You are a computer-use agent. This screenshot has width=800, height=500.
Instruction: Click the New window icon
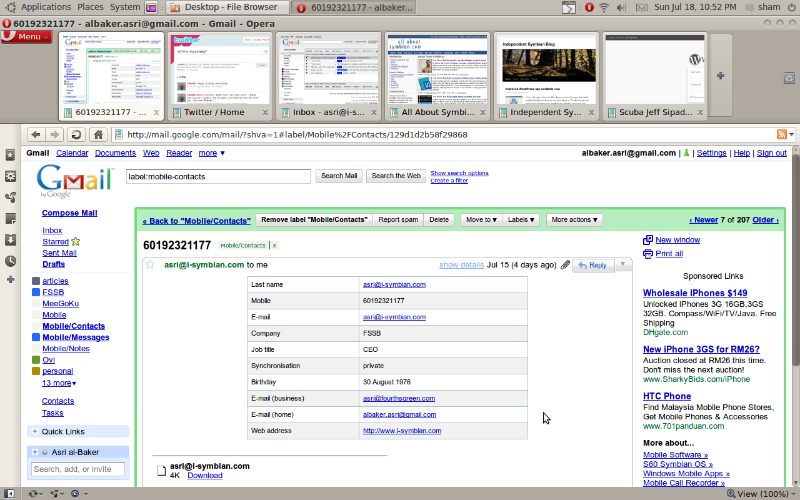[648, 240]
